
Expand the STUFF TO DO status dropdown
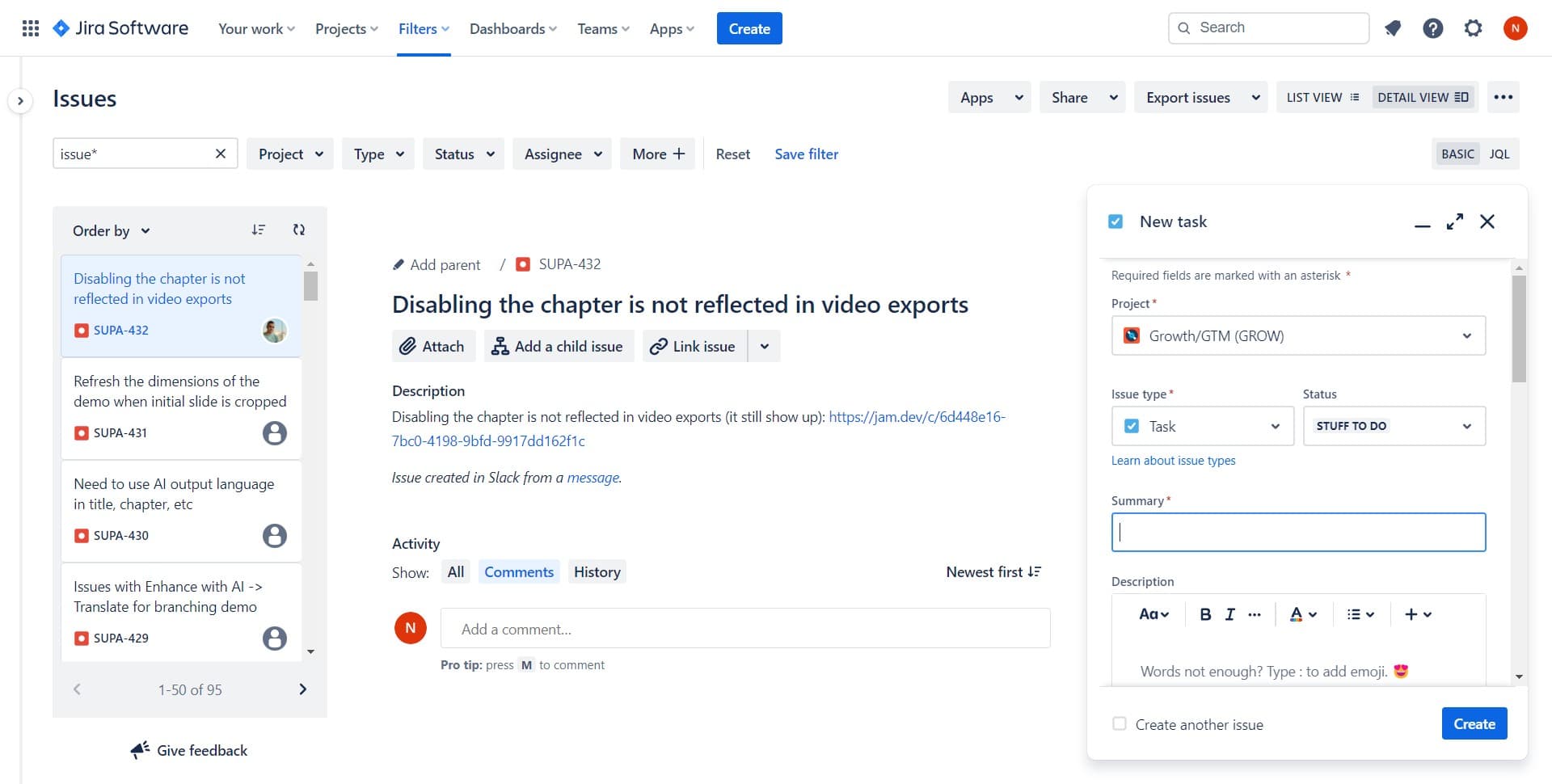1394,427
